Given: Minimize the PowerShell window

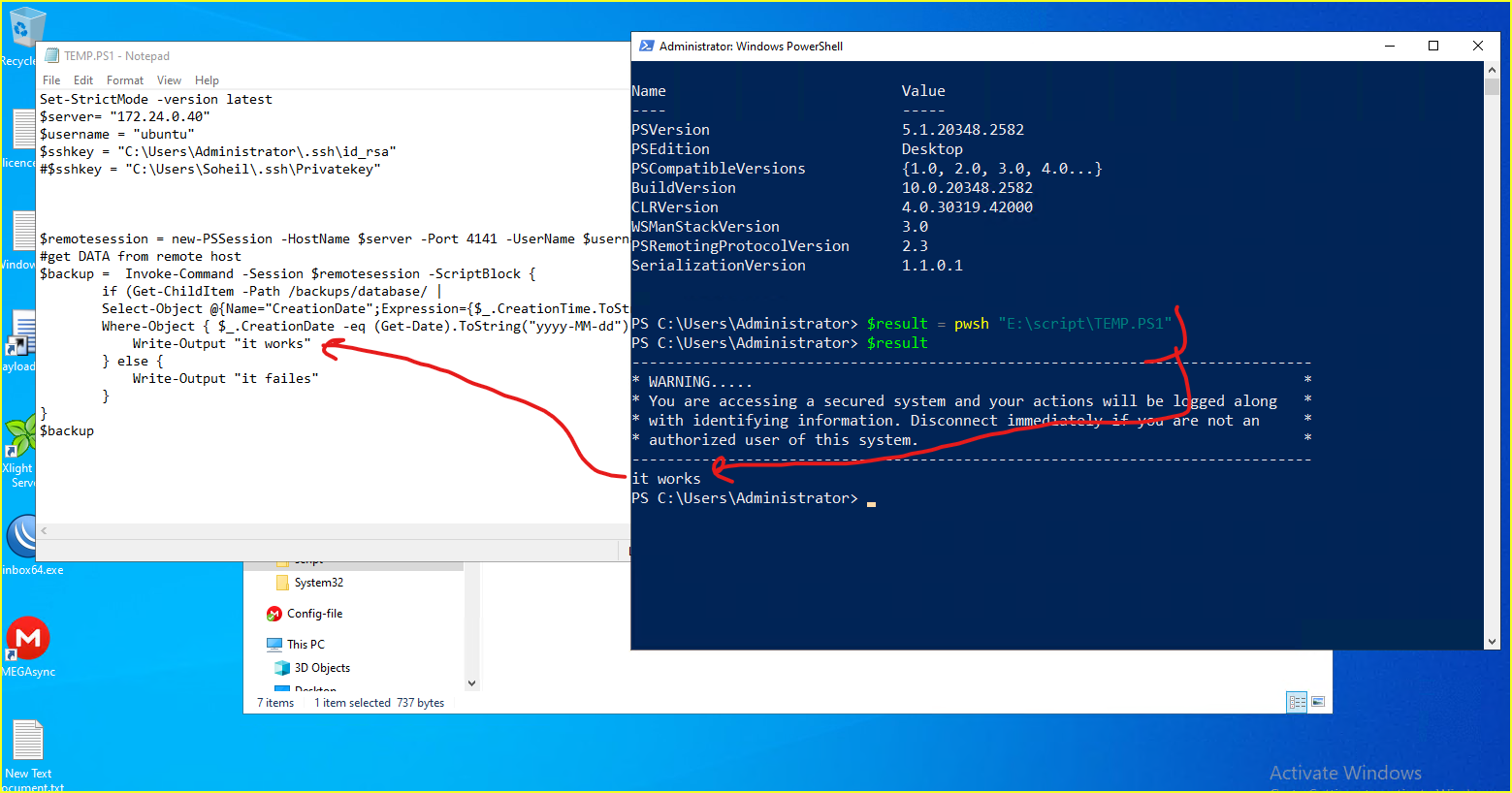Looking at the screenshot, I should coord(1389,46).
